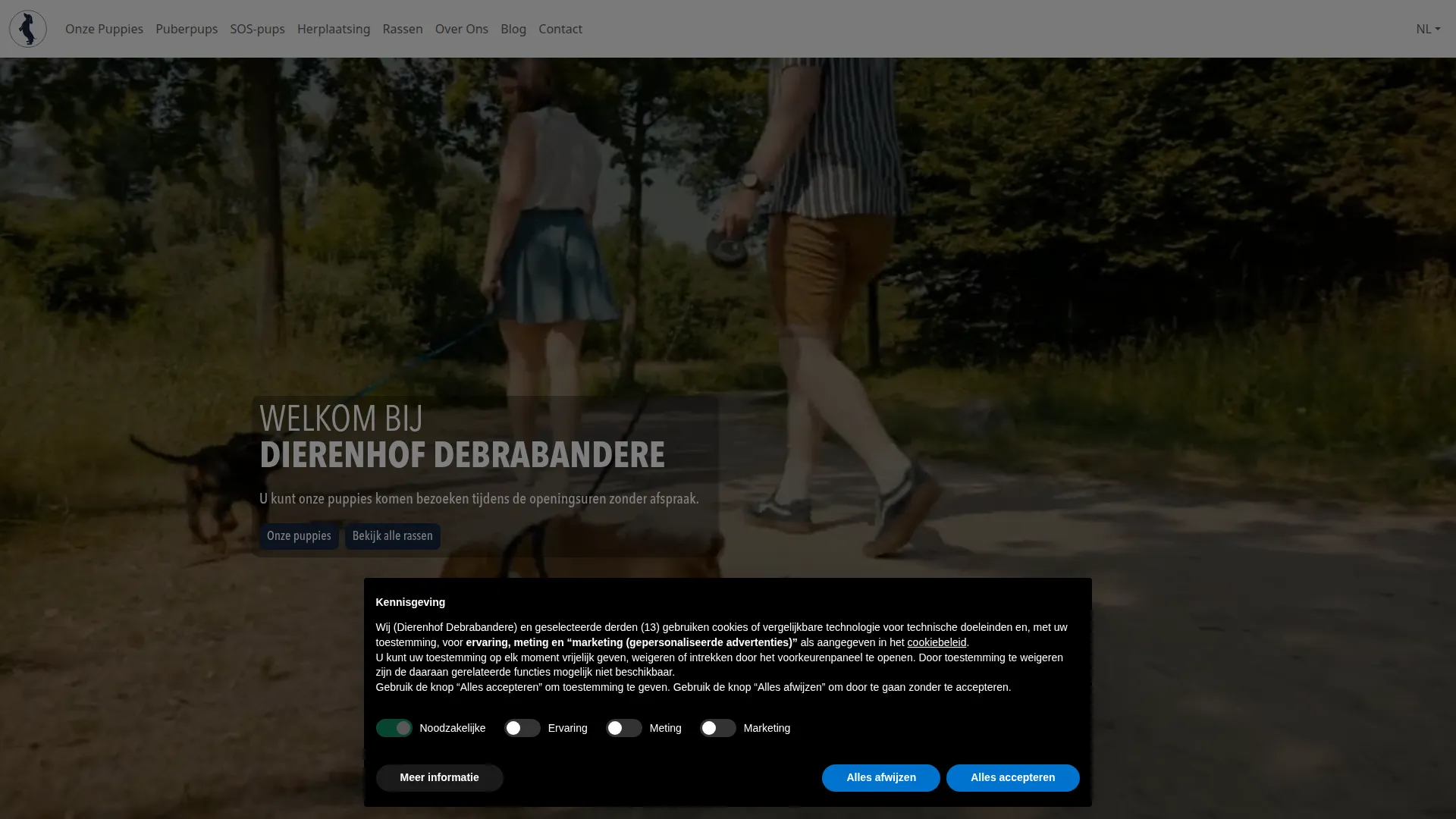Enable the Meting cookie toggle
The image size is (1456, 819).
pos(624,728)
